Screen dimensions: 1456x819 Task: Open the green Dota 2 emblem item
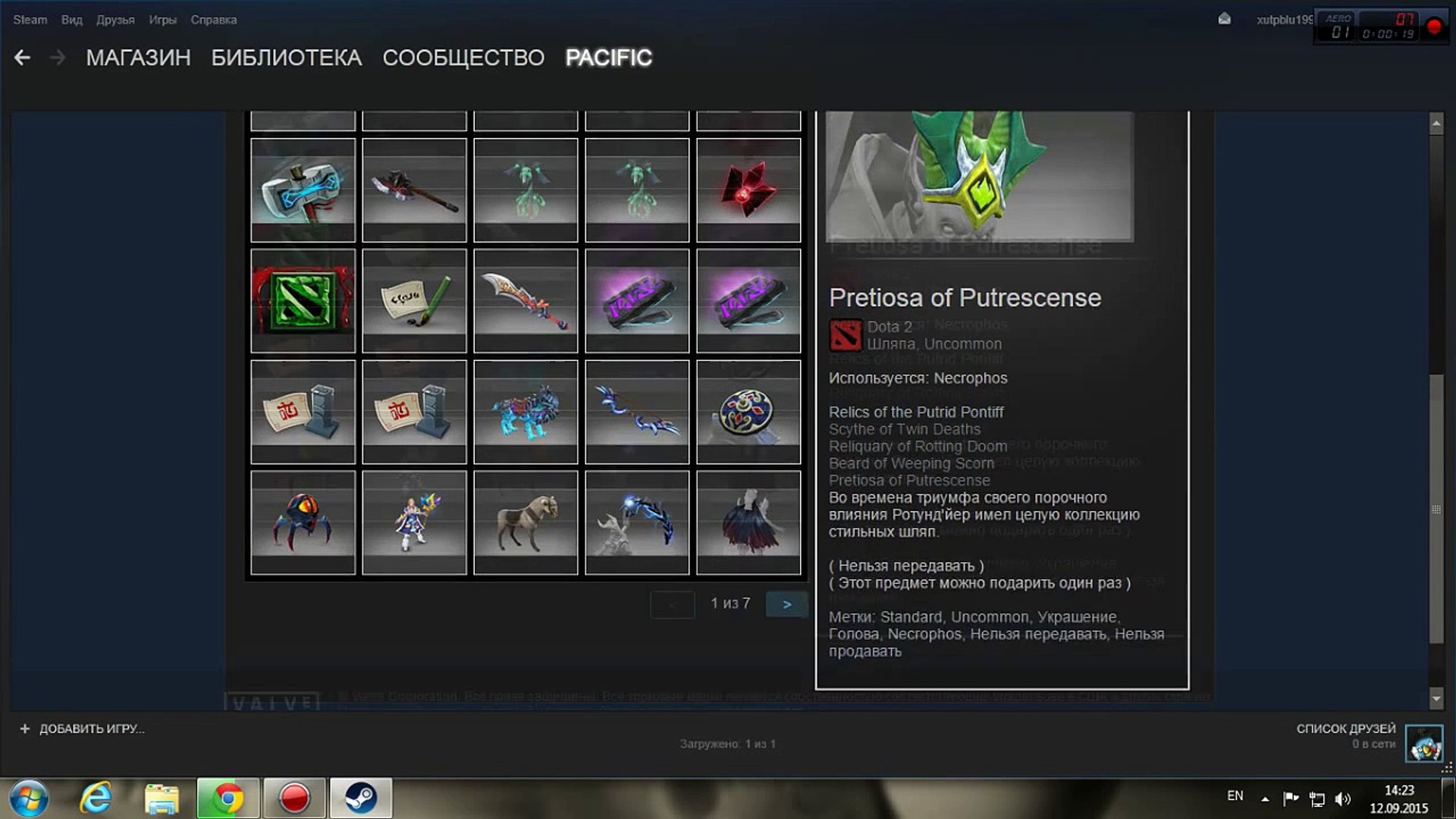(303, 301)
